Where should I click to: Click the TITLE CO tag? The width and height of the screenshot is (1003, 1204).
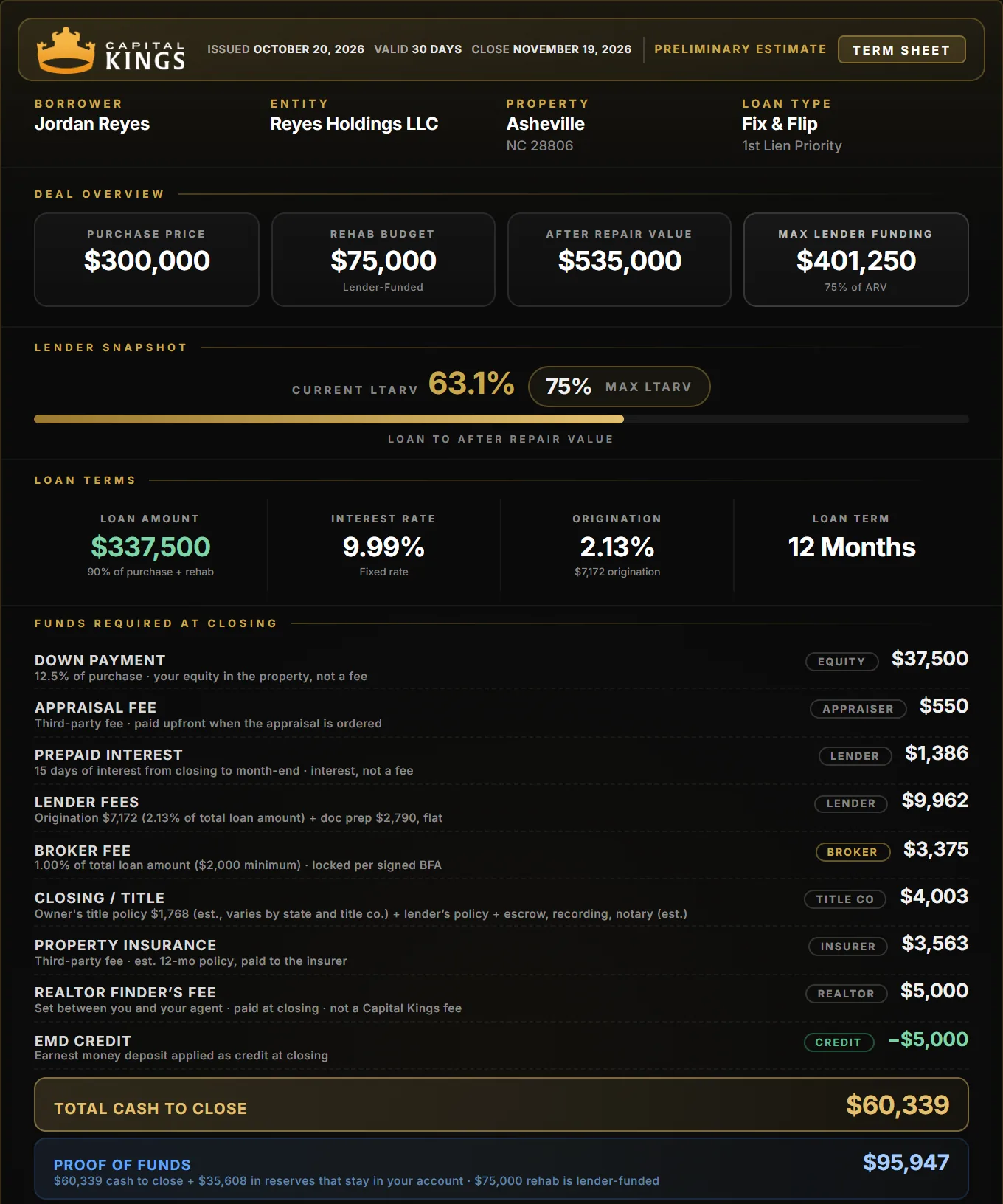pos(845,899)
